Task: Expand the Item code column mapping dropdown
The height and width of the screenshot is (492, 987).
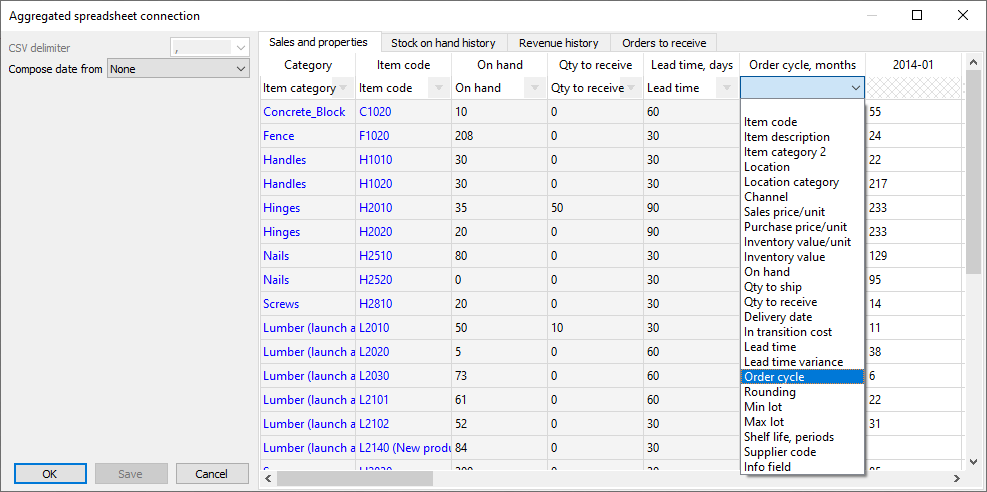Action: coord(439,88)
